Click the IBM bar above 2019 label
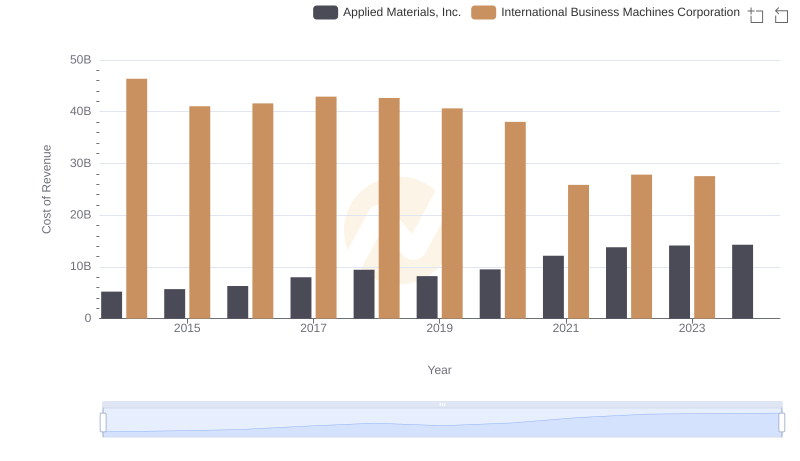Screen dimensions: 800x461 click(x=452, y=213)
